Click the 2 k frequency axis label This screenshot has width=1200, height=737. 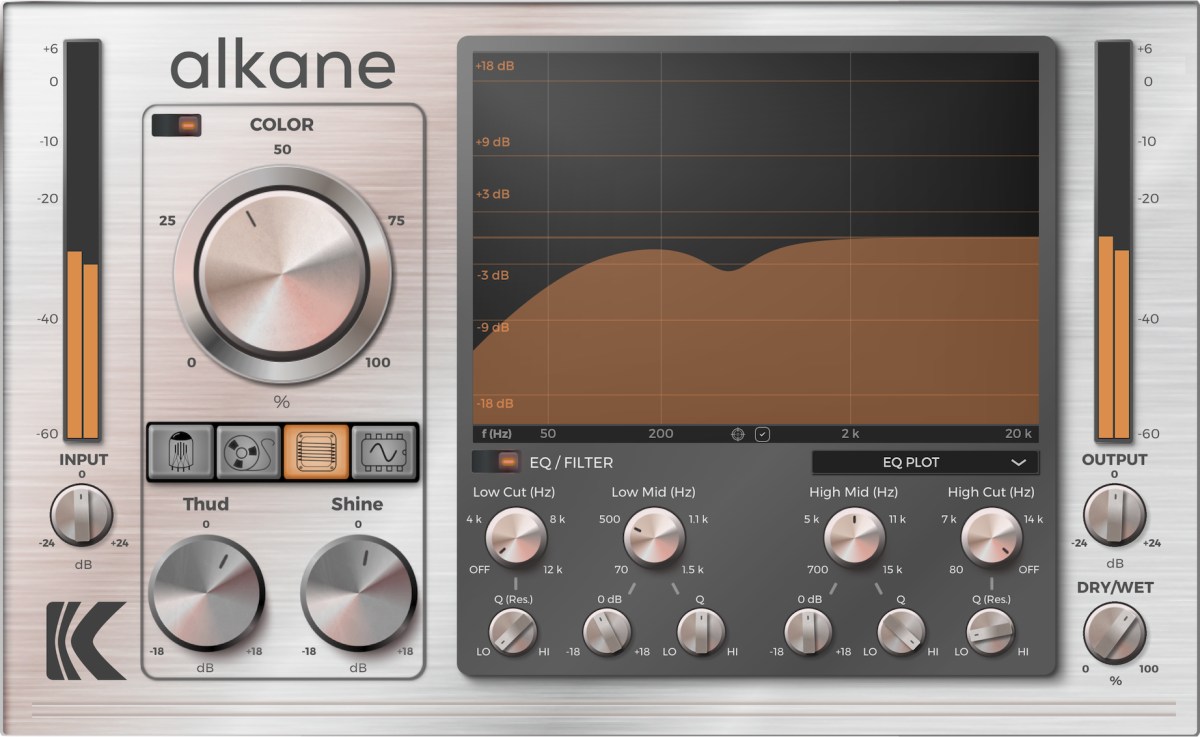pos(850,434)
